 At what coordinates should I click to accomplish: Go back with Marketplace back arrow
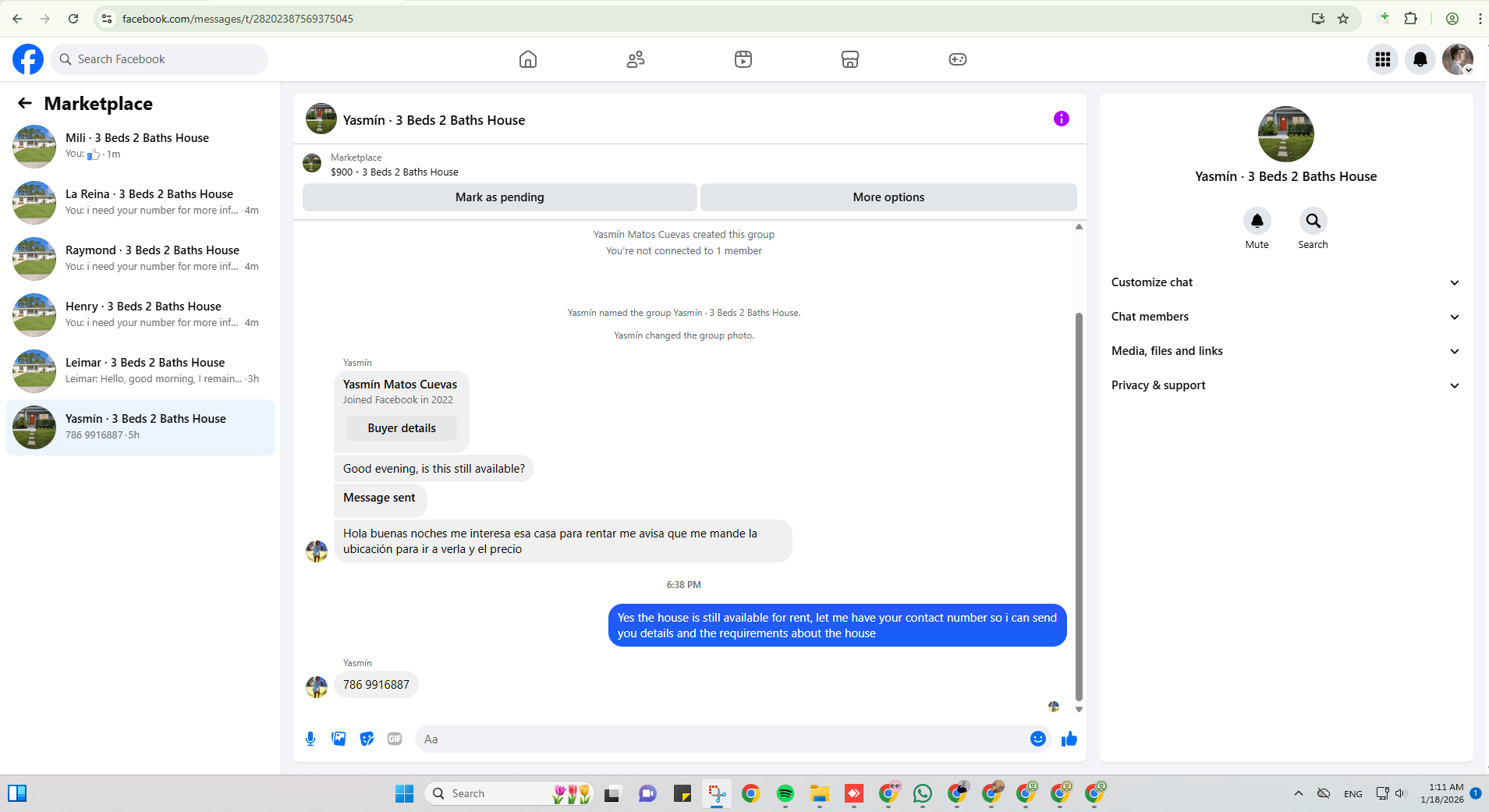click(25, 103)
